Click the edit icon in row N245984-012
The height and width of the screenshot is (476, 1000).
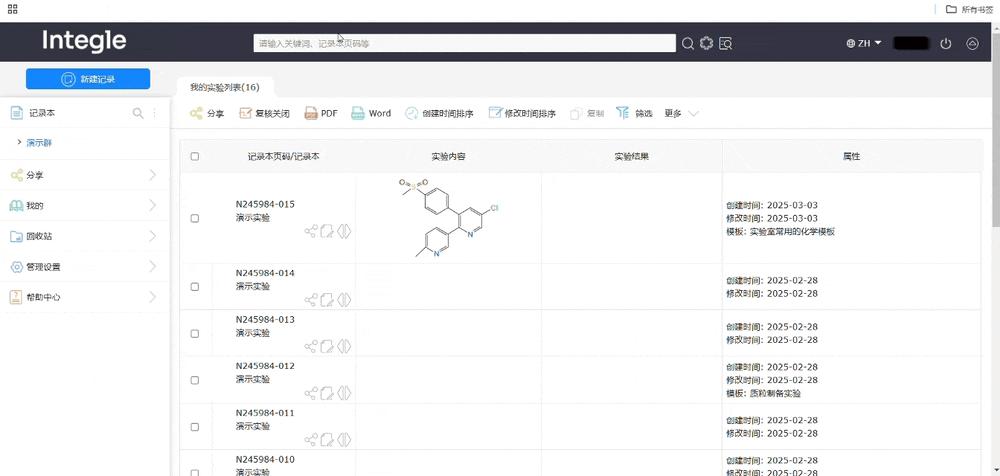point(327,392)
